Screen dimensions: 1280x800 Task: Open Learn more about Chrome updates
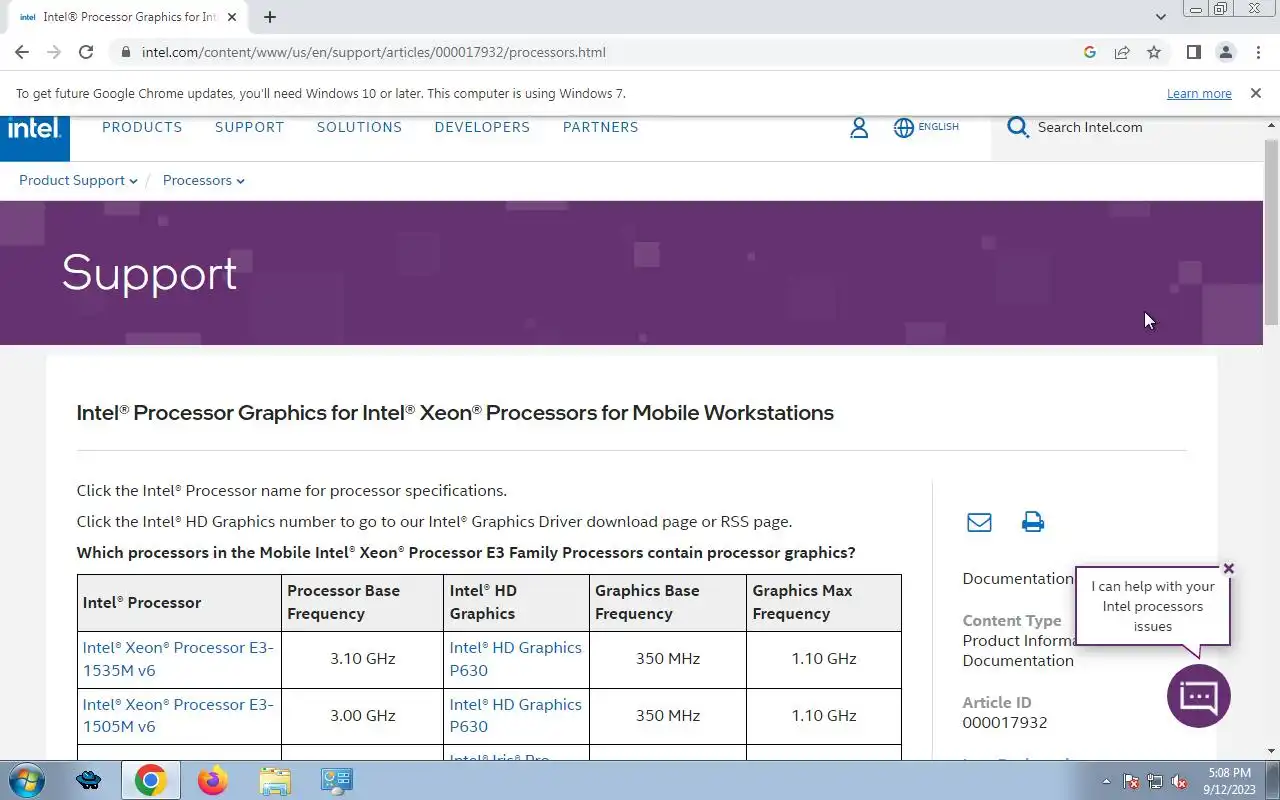(x=1199, y=93)
